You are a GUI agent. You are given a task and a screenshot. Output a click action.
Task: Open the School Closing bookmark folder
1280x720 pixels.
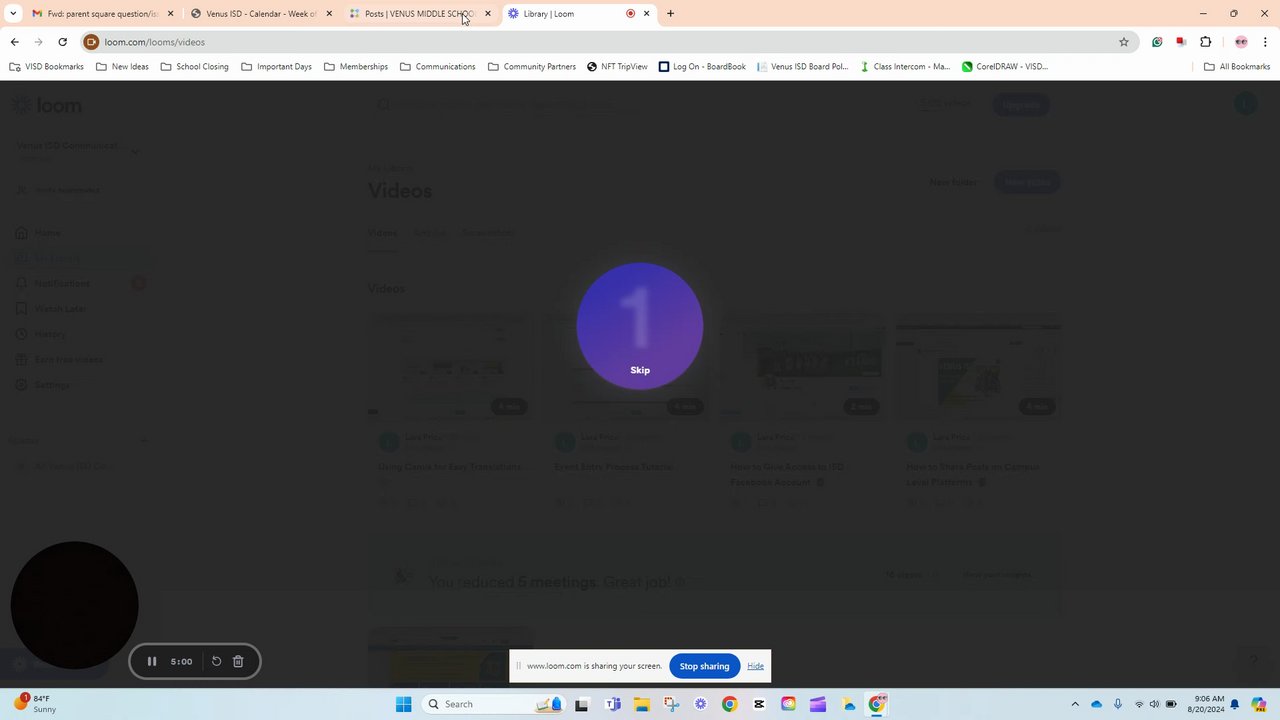(x=195, y=67)
